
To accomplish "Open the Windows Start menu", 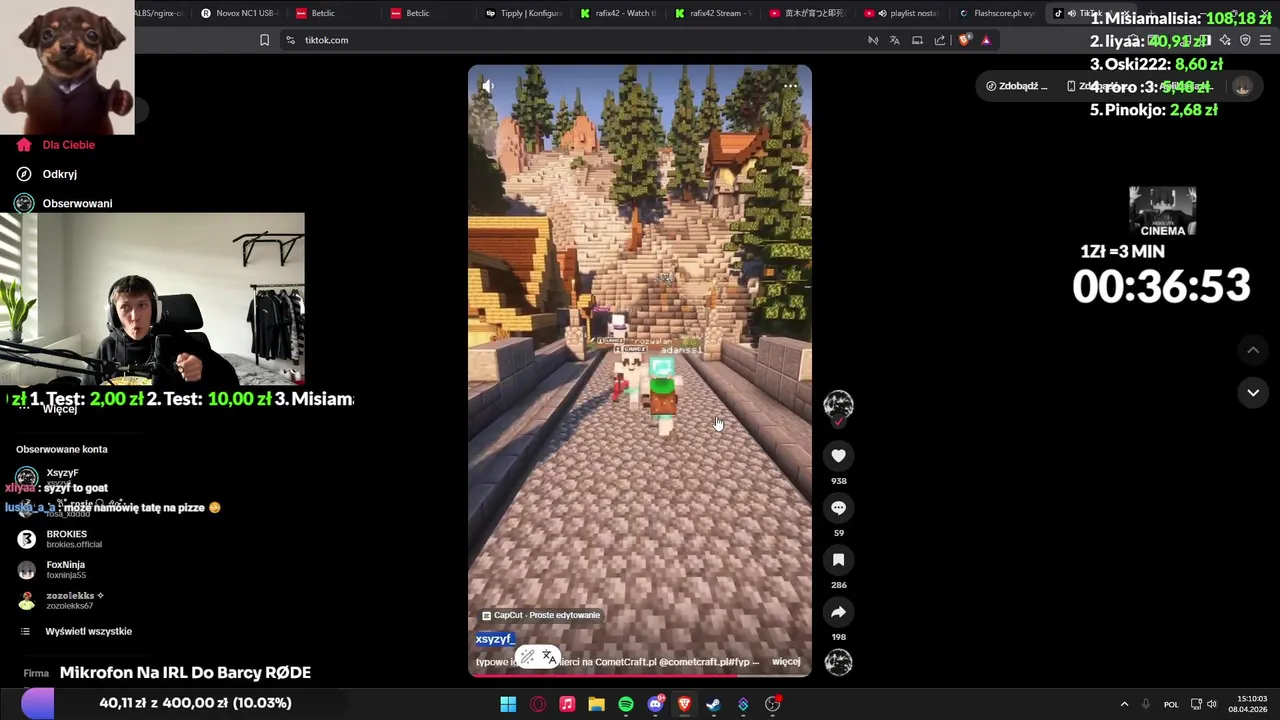I will (x=508, y=704).
